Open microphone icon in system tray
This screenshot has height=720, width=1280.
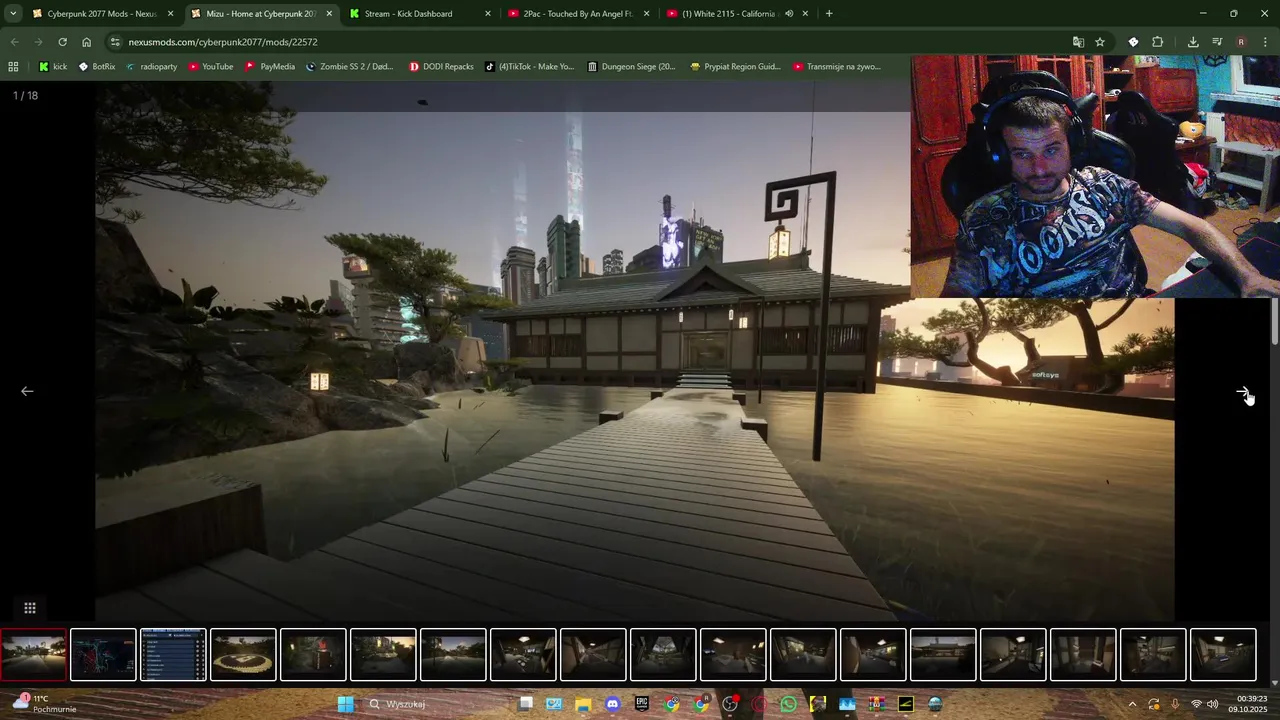[x=1174, y=704]
